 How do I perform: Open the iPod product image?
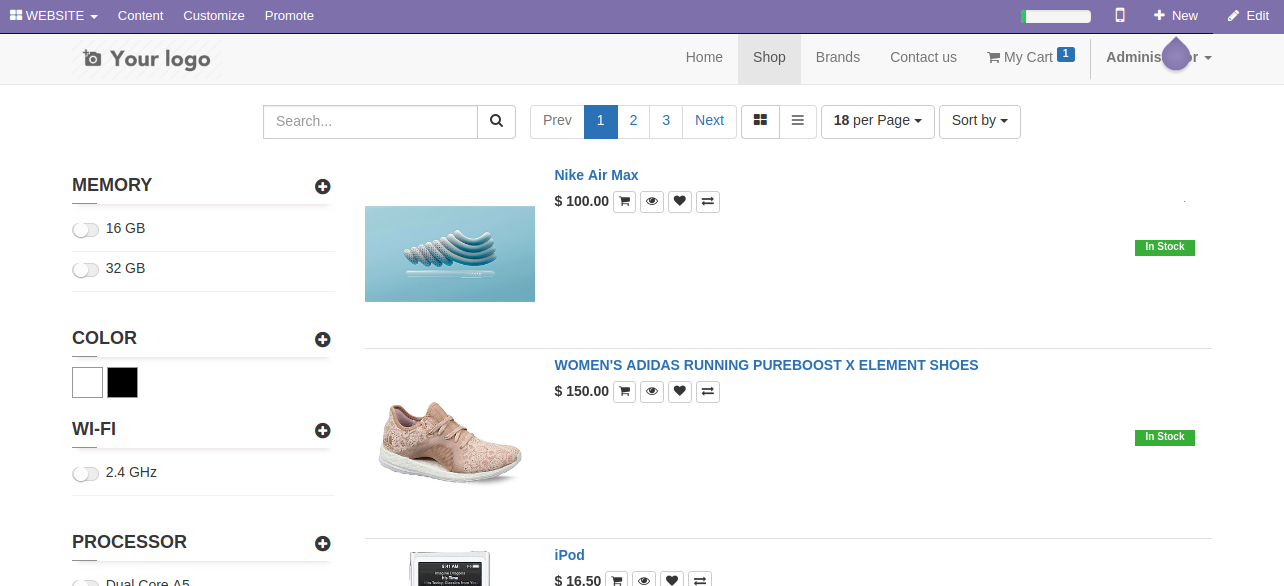[x=450, y=568]
